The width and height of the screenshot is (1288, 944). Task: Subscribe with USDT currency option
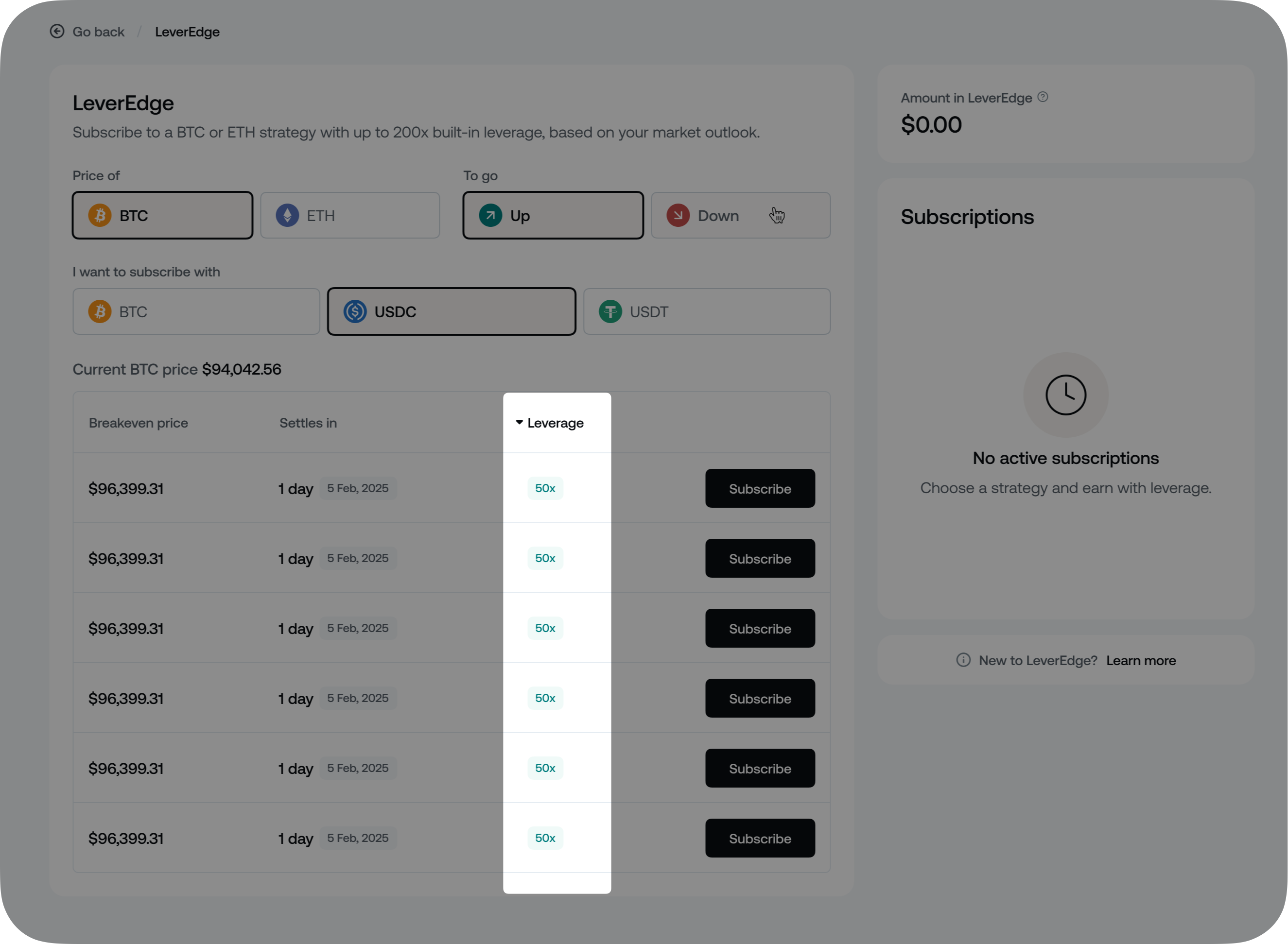(707, 311)
